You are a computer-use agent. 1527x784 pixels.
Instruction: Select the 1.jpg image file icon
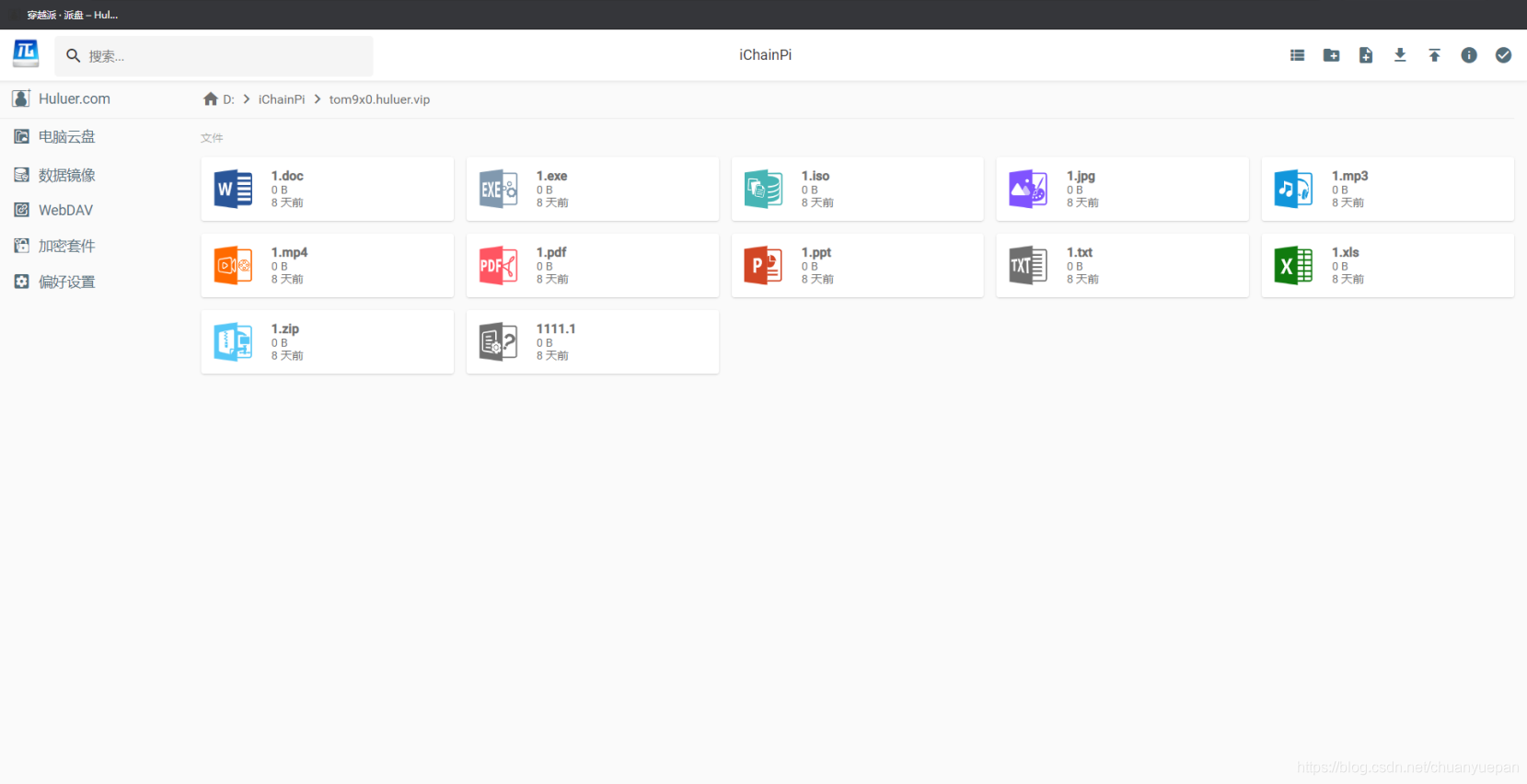coord(1028,189)
